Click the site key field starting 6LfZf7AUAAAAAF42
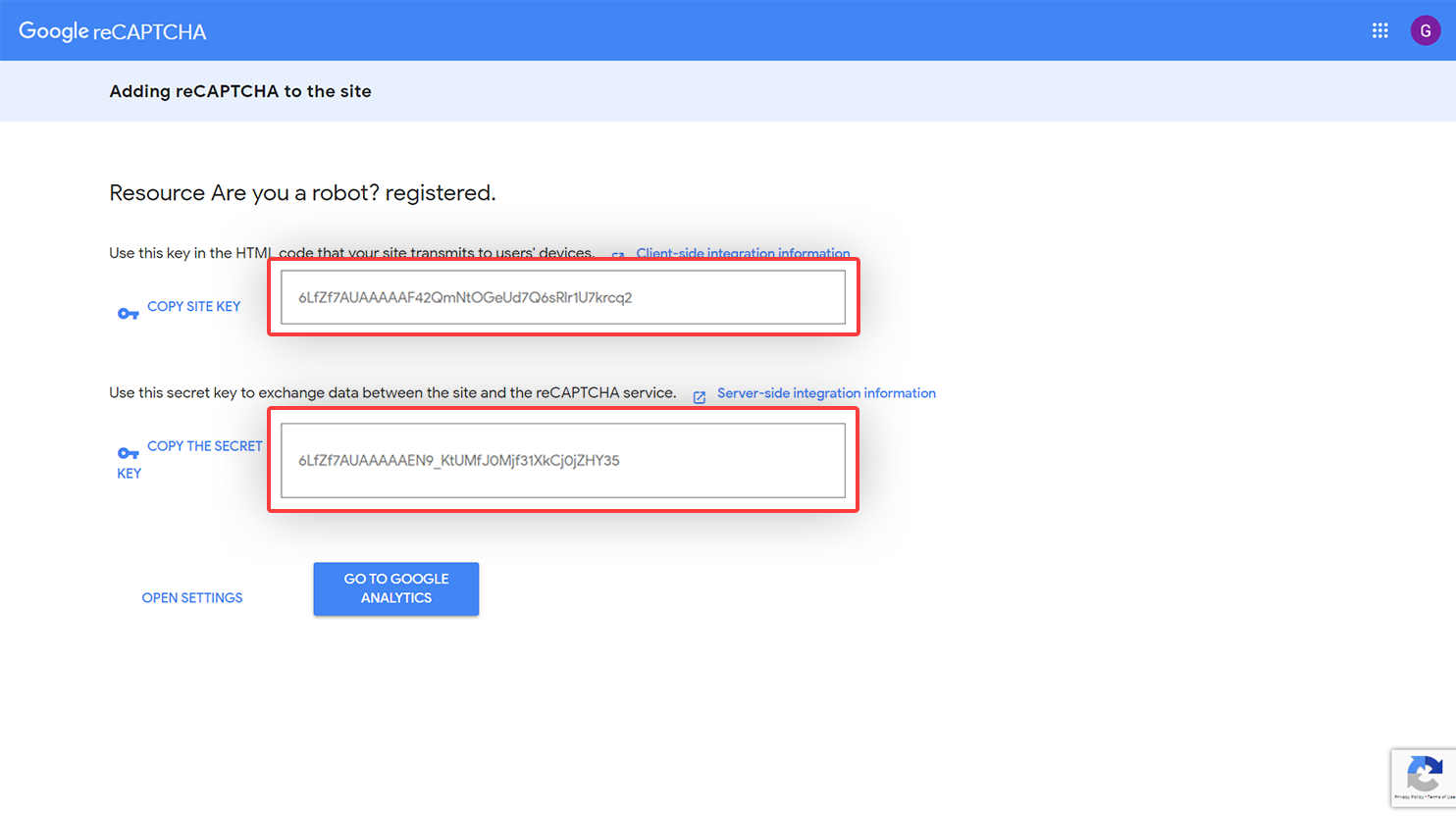Screen dimensions: 1456x816 coord(563,297)
